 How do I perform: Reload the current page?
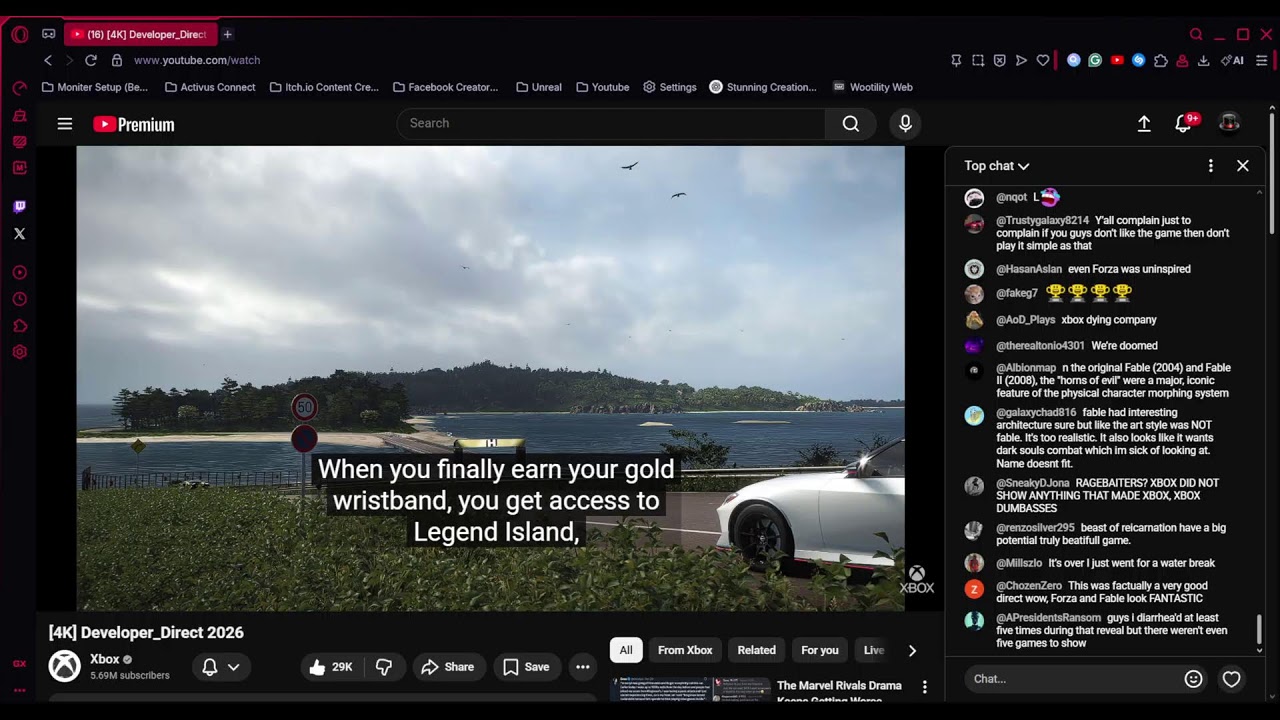pos(90,60)
